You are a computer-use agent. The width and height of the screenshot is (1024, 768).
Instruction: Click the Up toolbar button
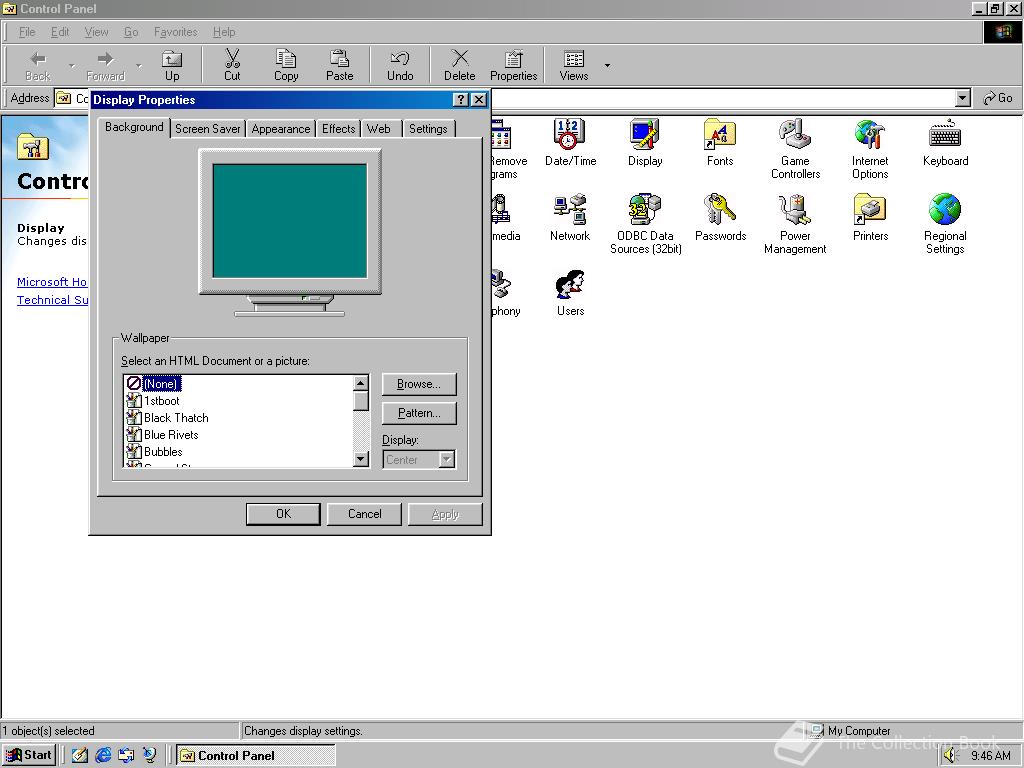[x=172, y=65]
